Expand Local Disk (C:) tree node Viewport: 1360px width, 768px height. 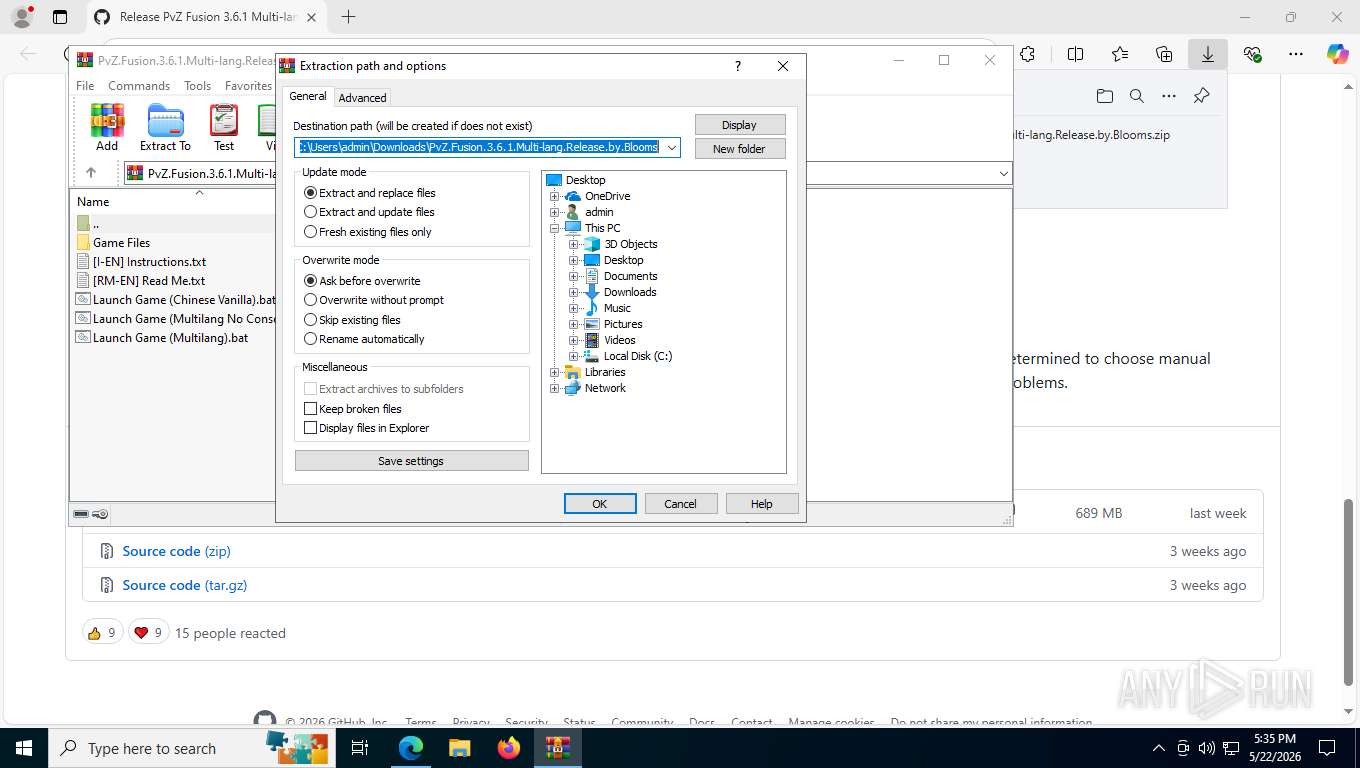573,356
